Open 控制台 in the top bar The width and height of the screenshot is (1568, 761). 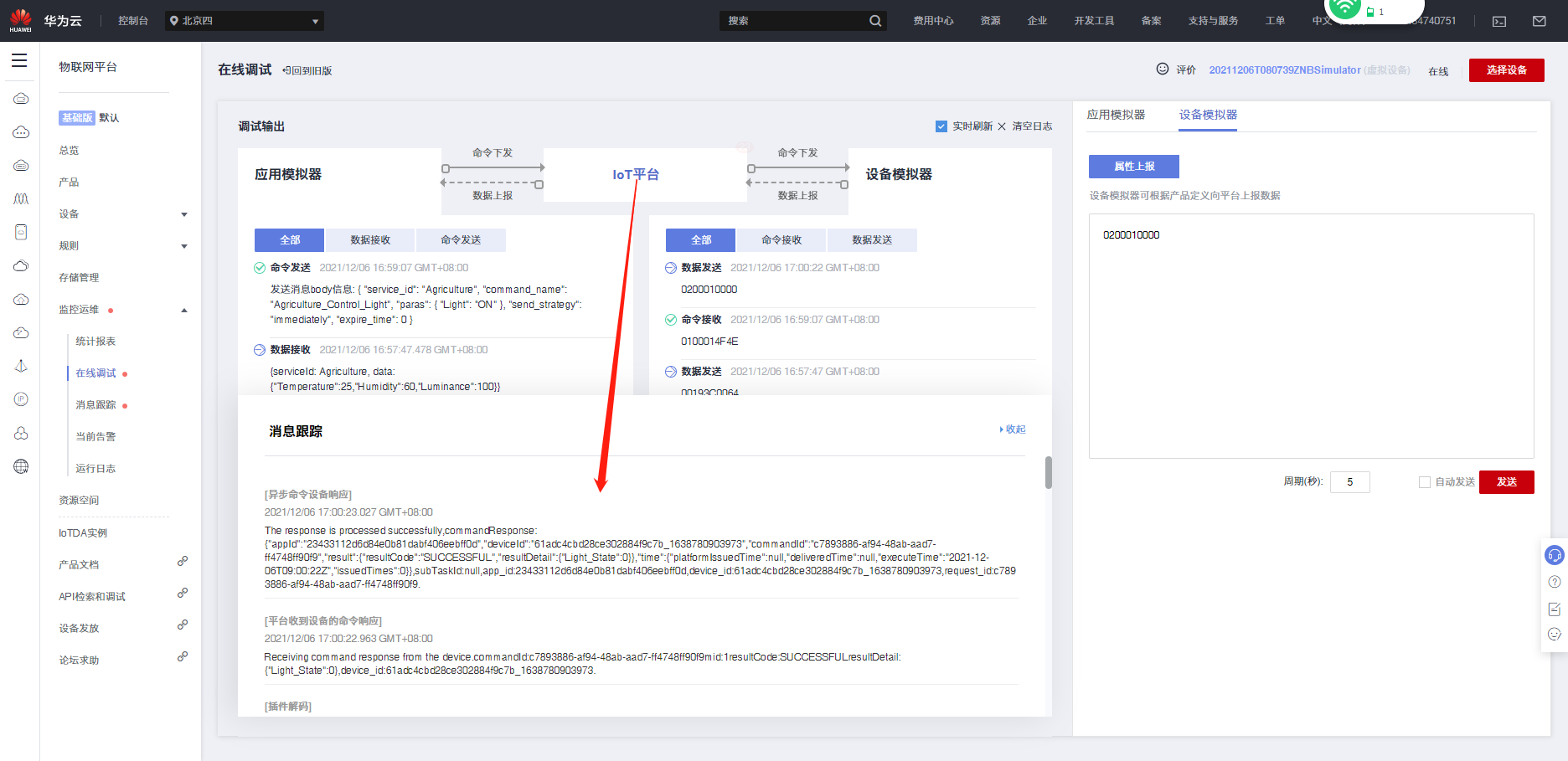(x=133, y=21)
